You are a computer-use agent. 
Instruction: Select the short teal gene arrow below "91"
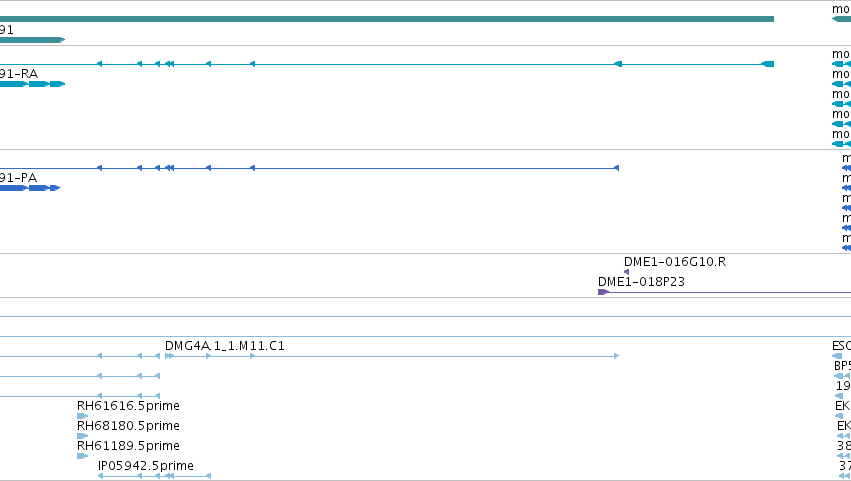(33, 40)
